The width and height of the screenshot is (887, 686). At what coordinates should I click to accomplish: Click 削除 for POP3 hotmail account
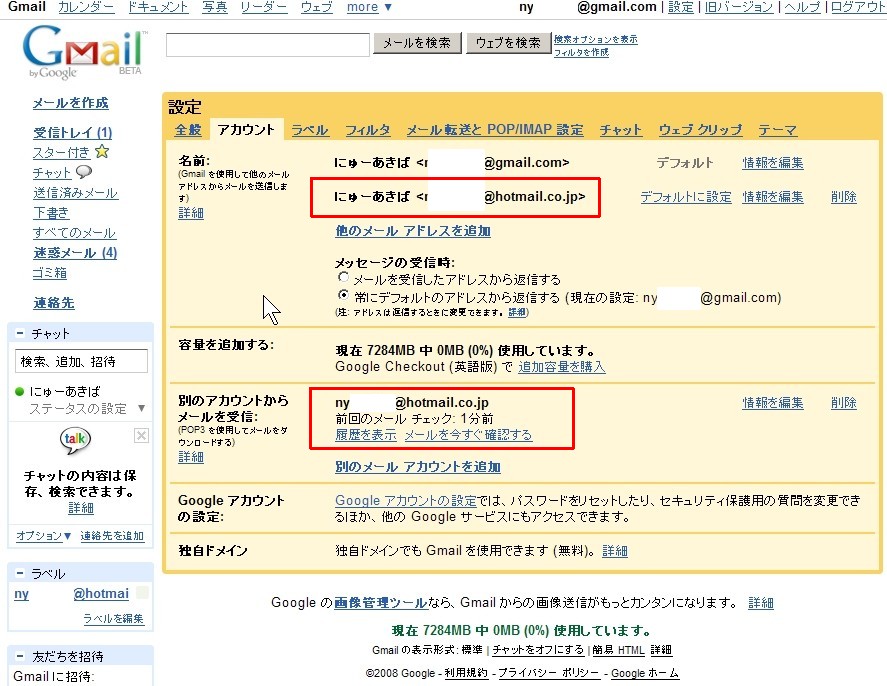pyautogui.click(x=843, y=403)
